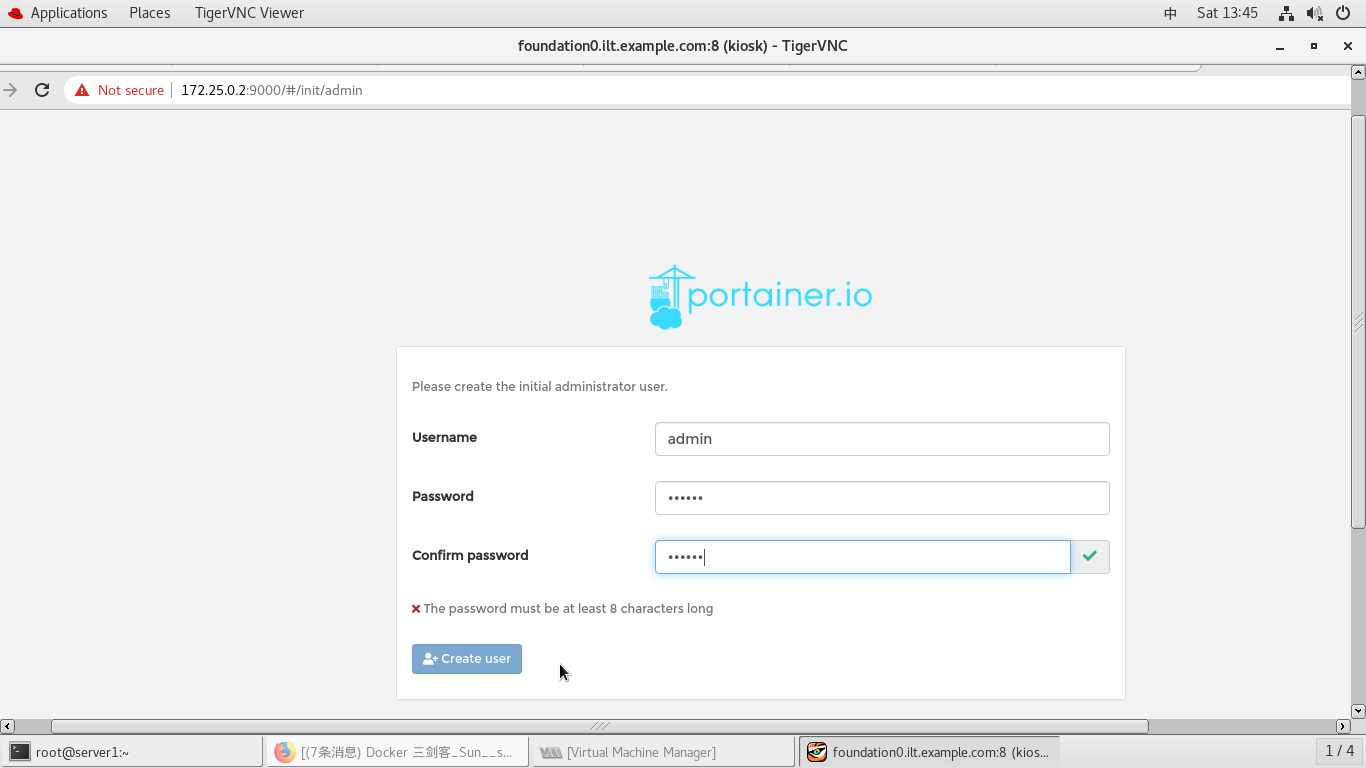Click the Confirm password label
This screenshot has width=1366, height=768.
[x=470, y=555]
